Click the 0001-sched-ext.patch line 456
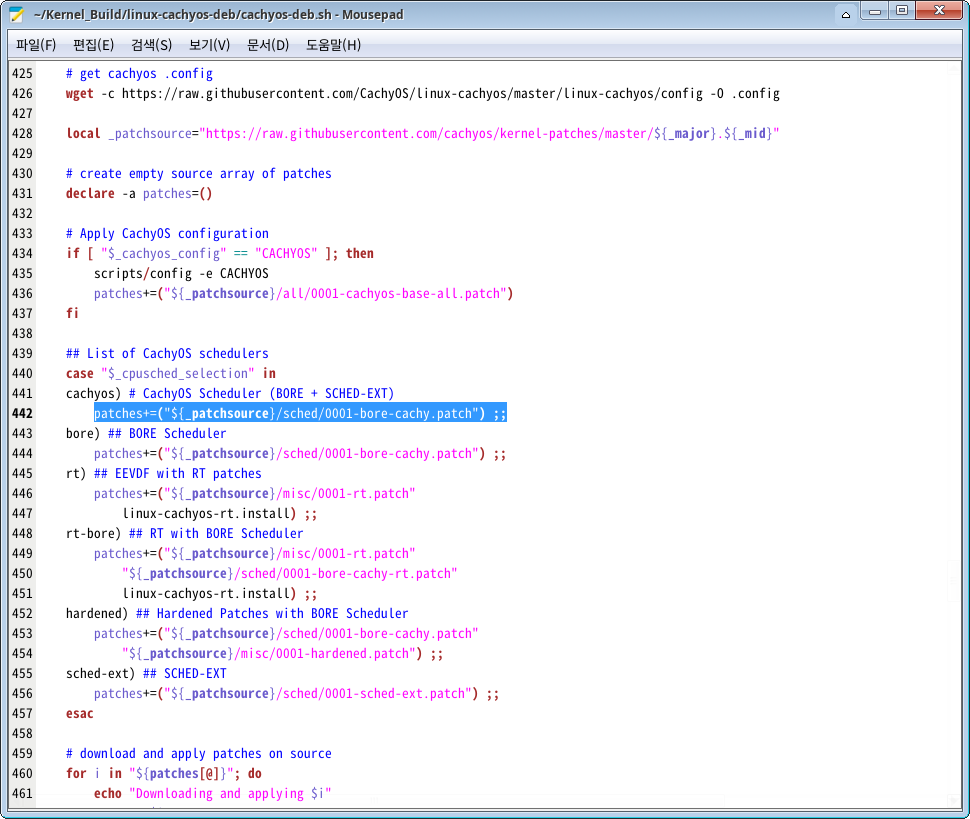Image resolution: width=970 pixels, height=819 pixels. coord(297,693)
